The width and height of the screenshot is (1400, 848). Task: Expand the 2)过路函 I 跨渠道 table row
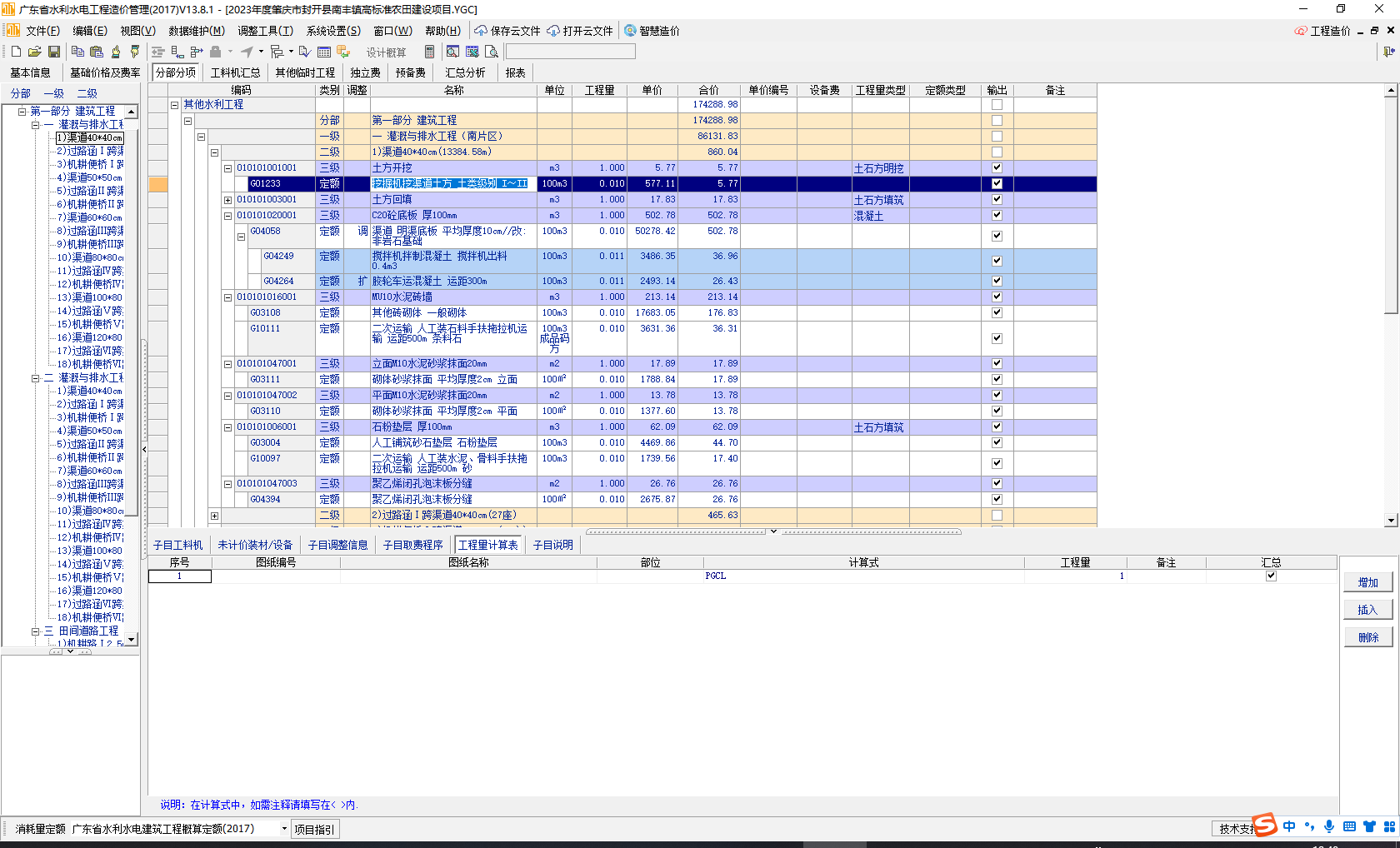214,516
